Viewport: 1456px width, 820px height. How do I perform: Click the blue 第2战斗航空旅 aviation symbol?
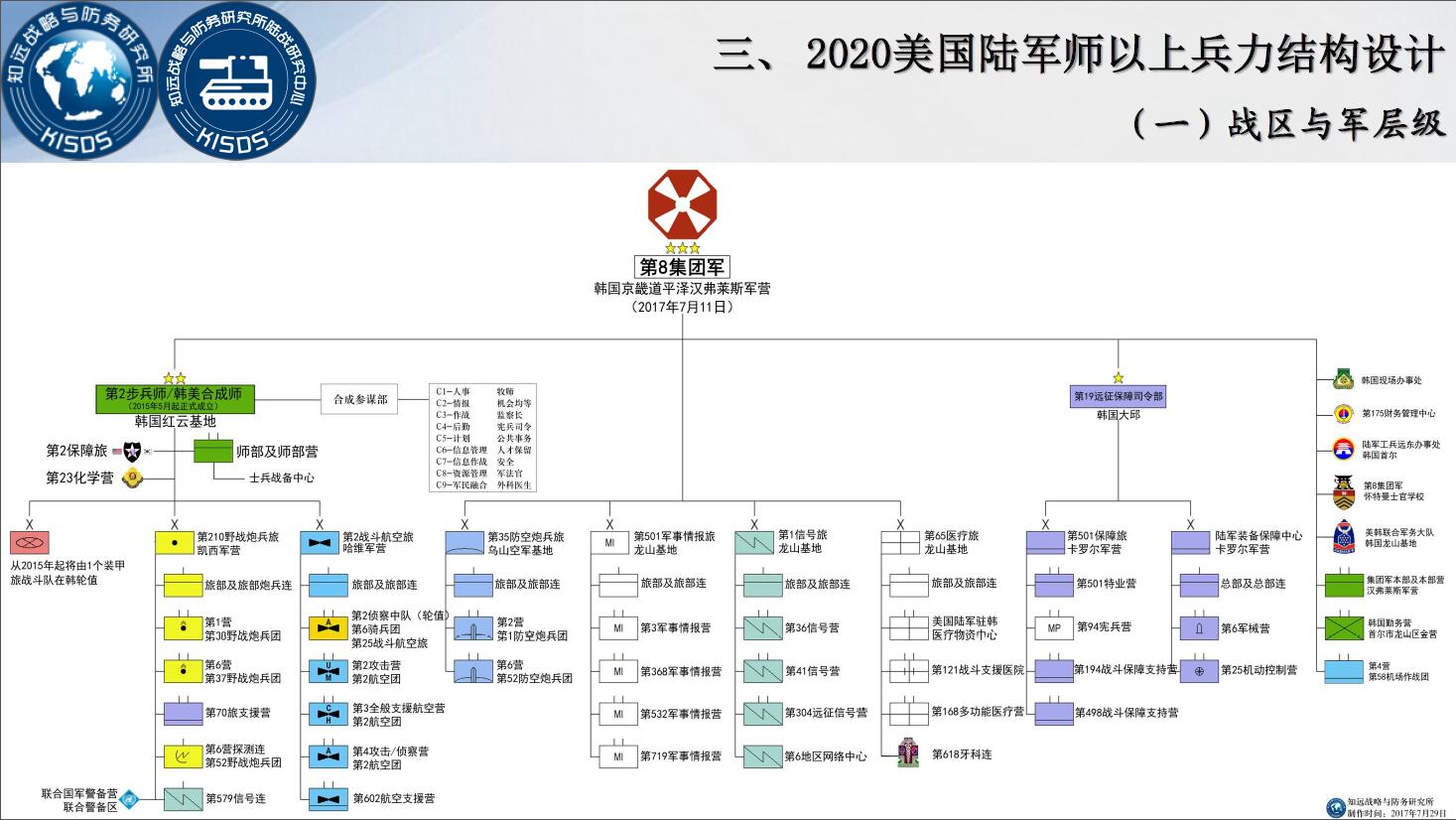(320, 543)
